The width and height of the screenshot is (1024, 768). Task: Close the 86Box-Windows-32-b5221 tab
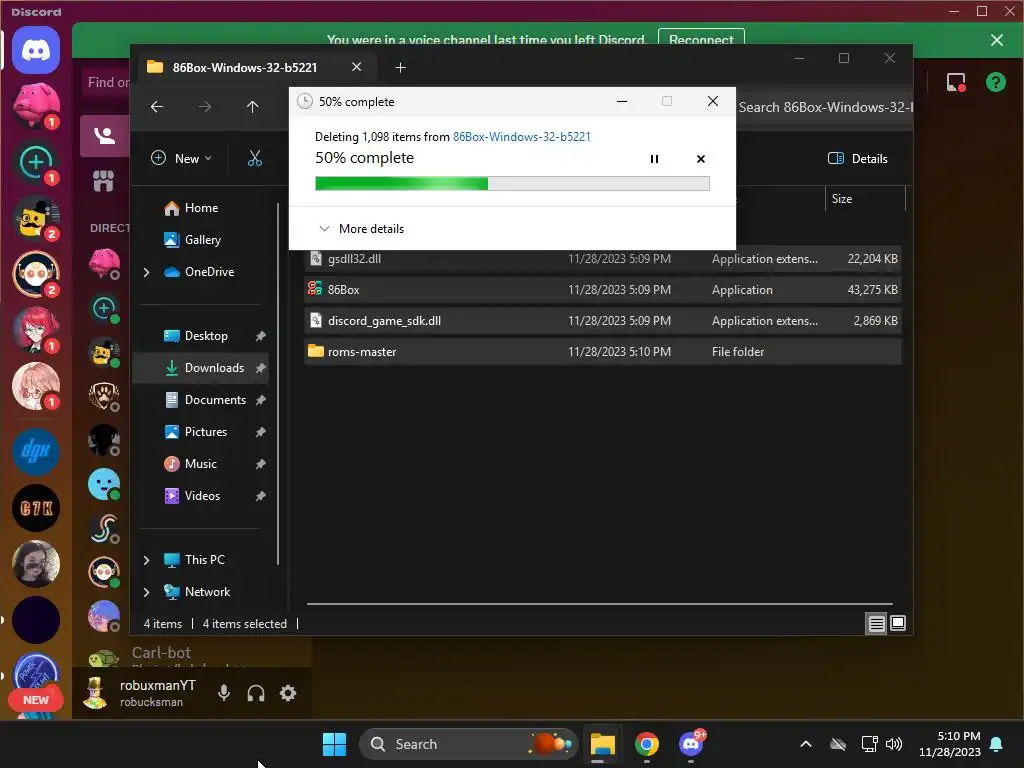click(357, 67)
